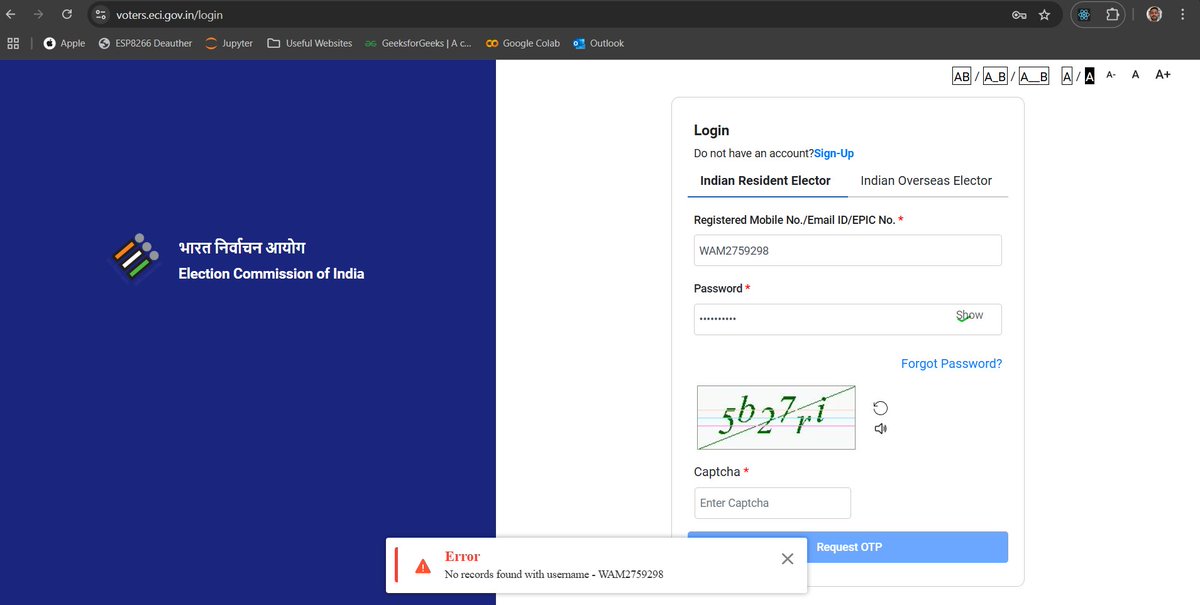
Task: Increase font size with A+
Action: pyautogui.click(x=1163, y=75)
